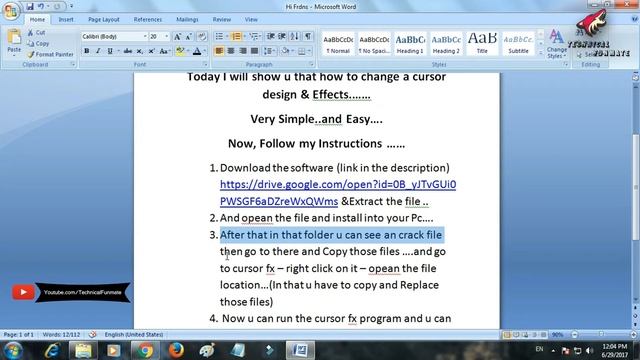
Task: Switch to the Review tab
Action: 222,20
